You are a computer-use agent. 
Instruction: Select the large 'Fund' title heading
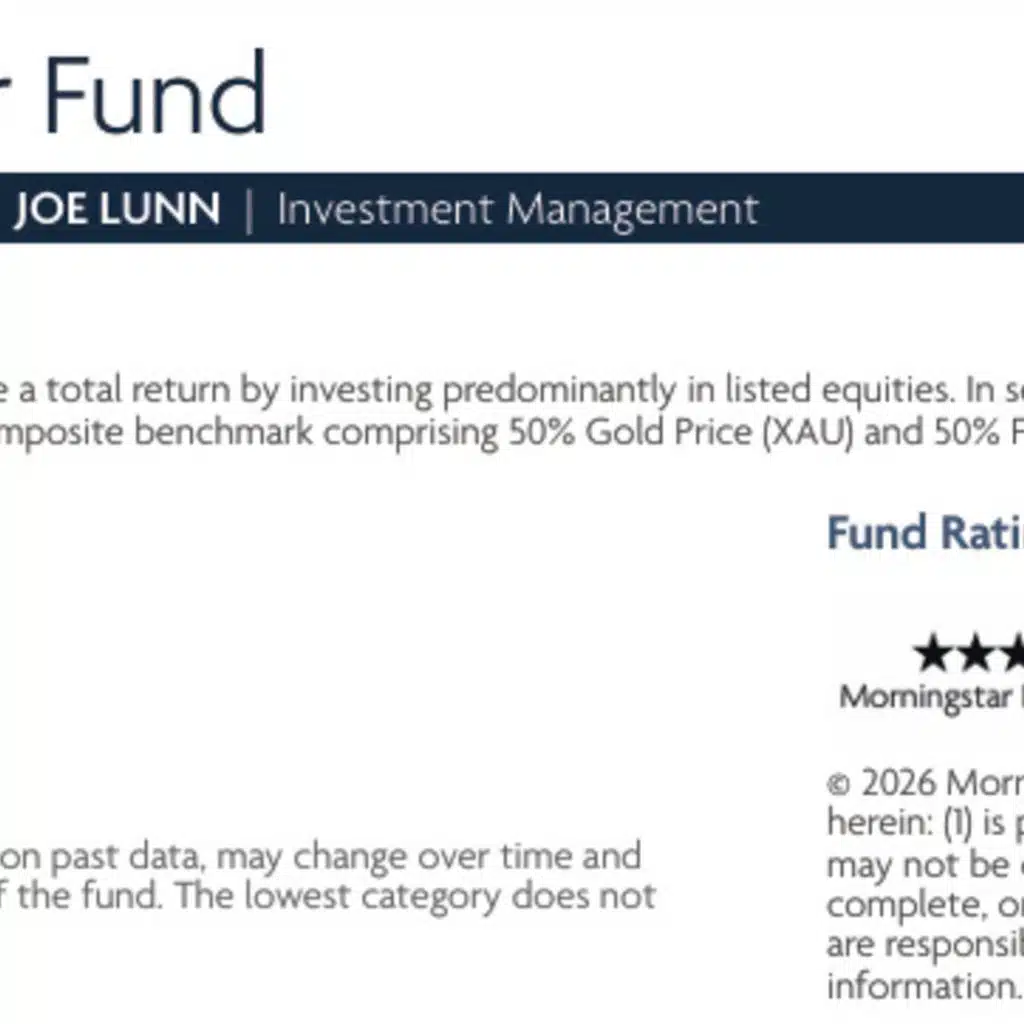[x=155, y=93]
